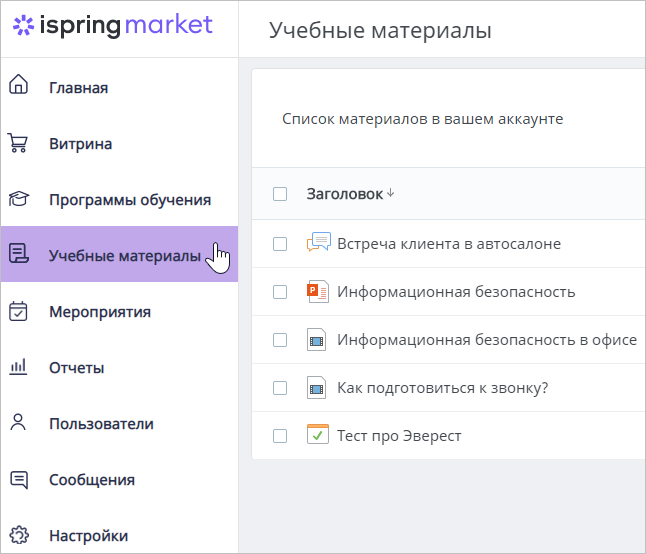Screen dimensions: 646x554
Task: Click the graduation cap Программы обучения icon
Action: 19,199
